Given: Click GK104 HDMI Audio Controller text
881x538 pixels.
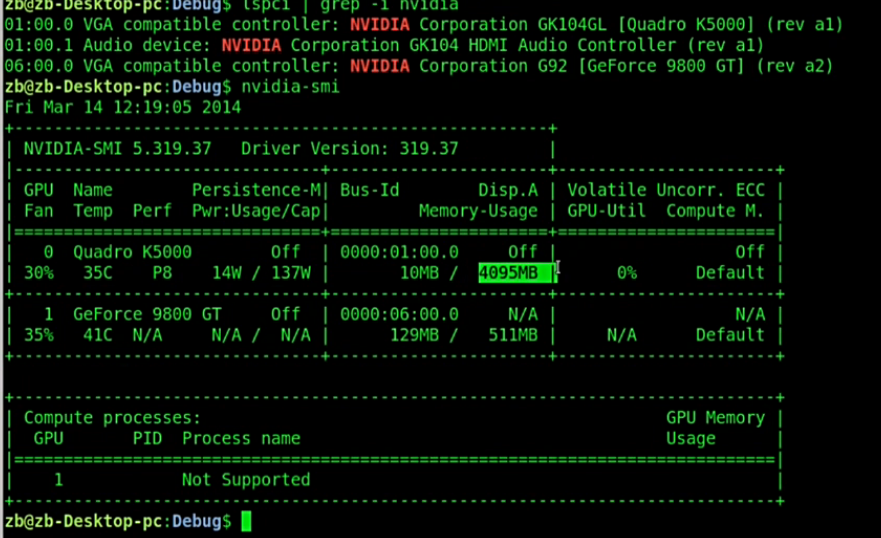Looking at the screenshot, I should pyautogui.click(x=543, y=45).
